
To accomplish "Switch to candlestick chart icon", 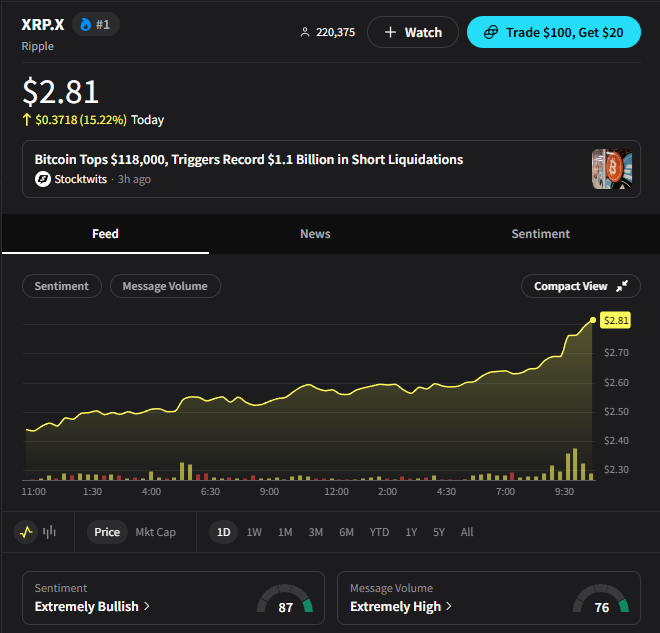I will tap(49, 532).
